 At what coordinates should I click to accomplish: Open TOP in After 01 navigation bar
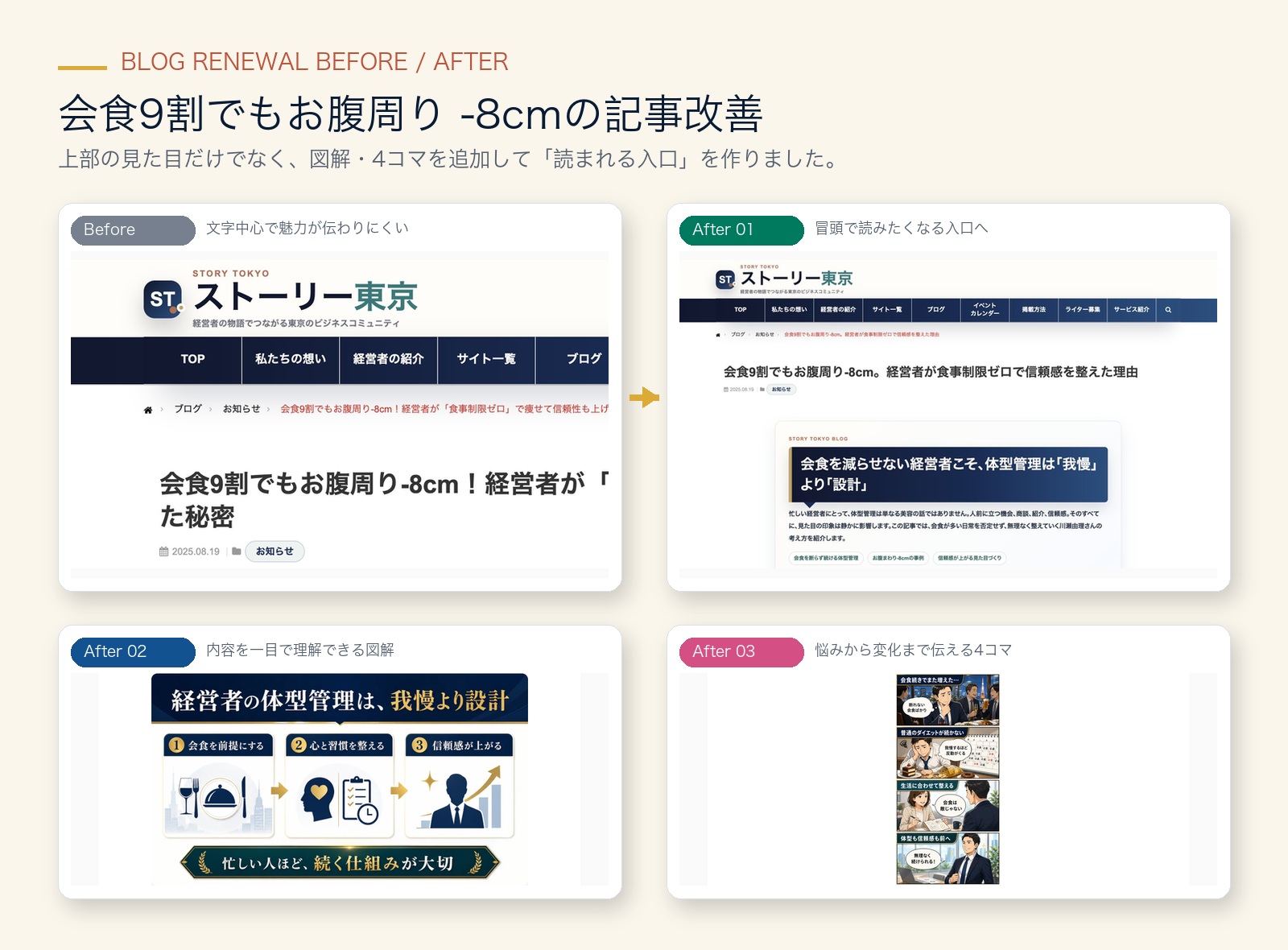pyautogui.click(x=741, y=310)
